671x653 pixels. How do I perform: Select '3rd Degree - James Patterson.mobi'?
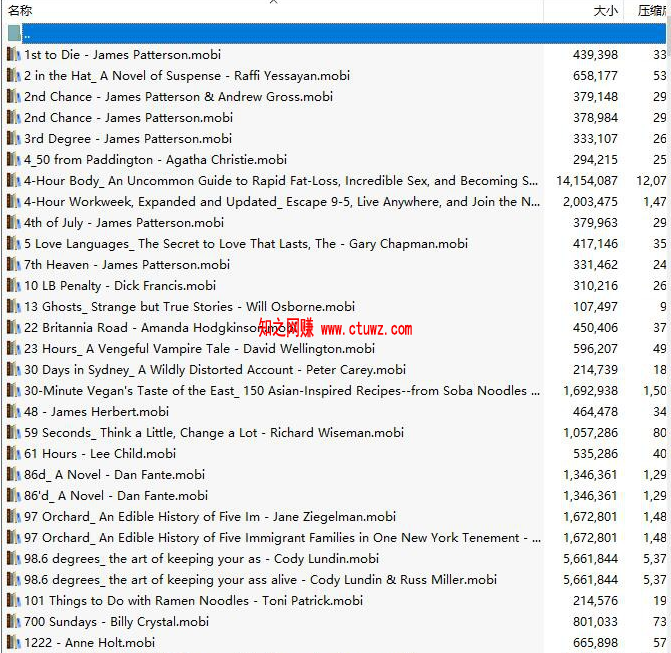coord(128,139)
